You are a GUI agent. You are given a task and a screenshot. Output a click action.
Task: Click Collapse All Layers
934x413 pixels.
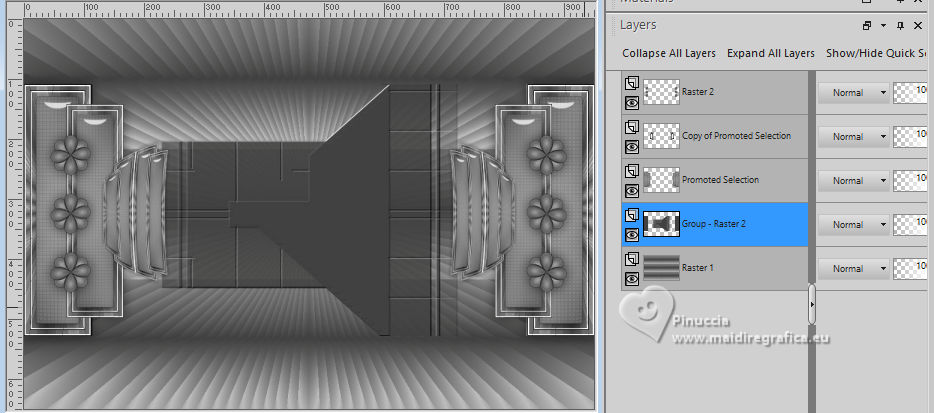[669, 53]
